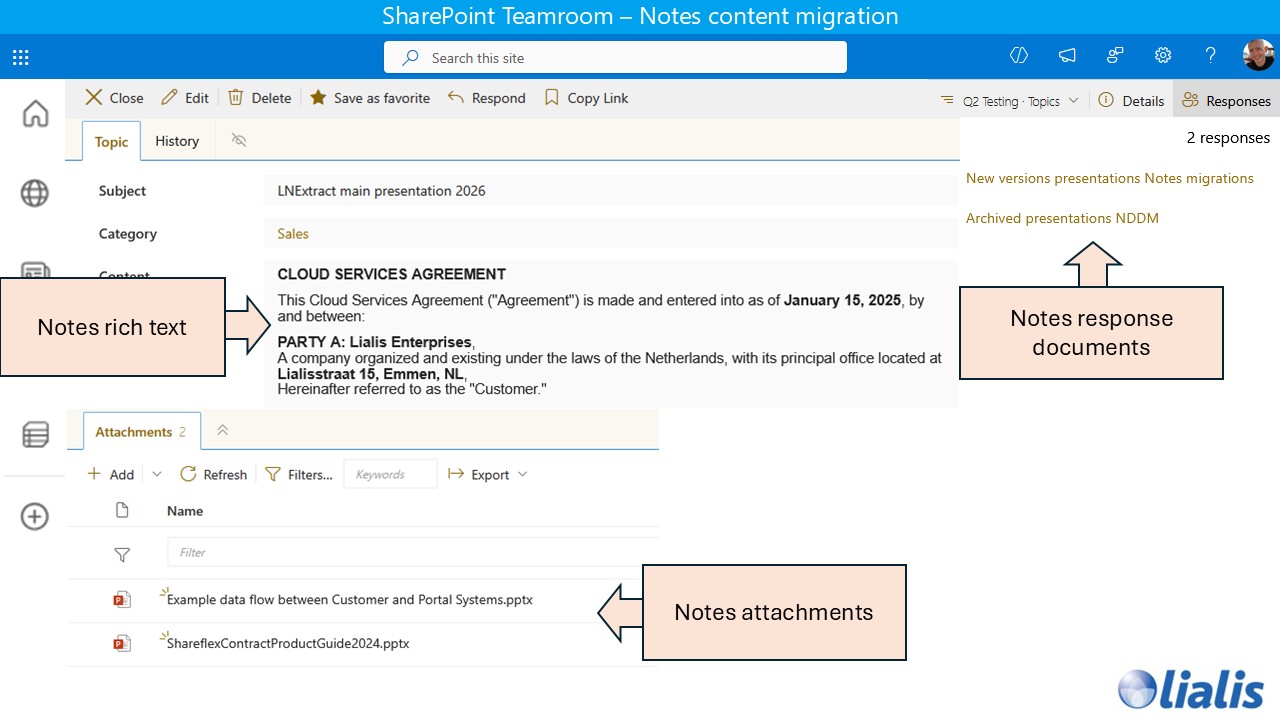The image size is (1280, 720).
Task: Open the app launcher waffle icon
Action: pos(20,57)
